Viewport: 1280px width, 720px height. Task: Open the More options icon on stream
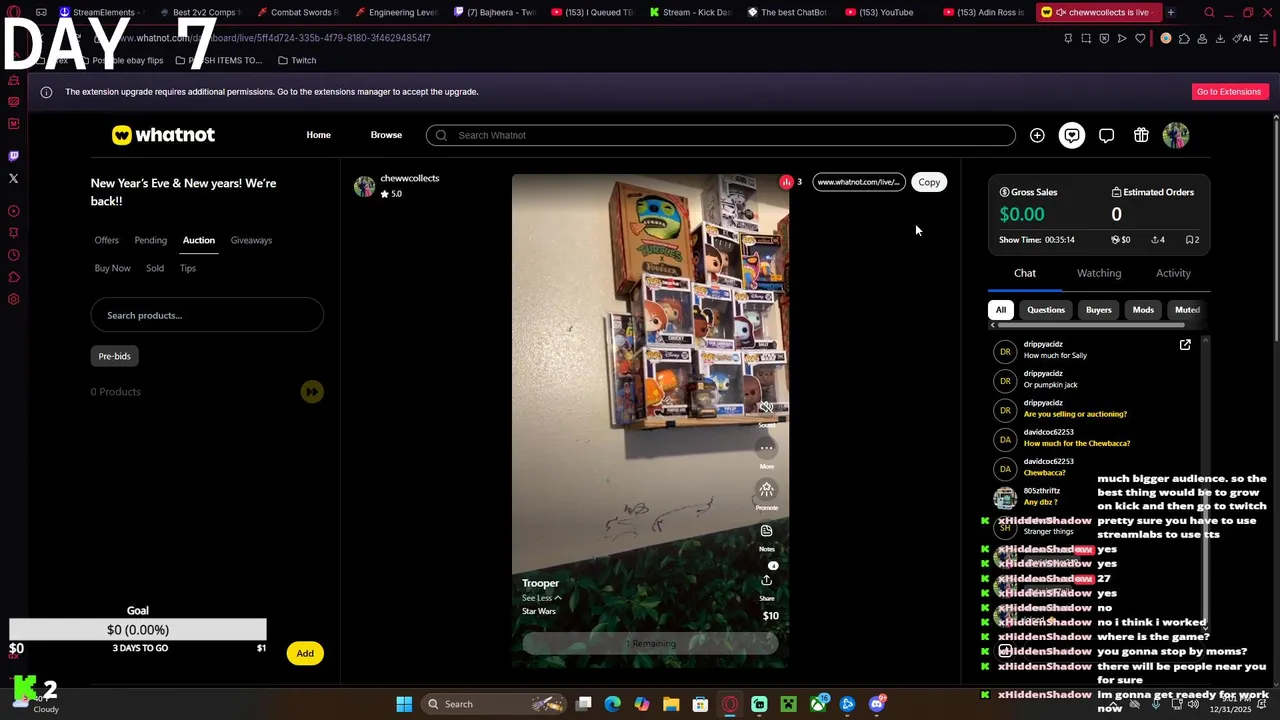(x=766, y=448)
